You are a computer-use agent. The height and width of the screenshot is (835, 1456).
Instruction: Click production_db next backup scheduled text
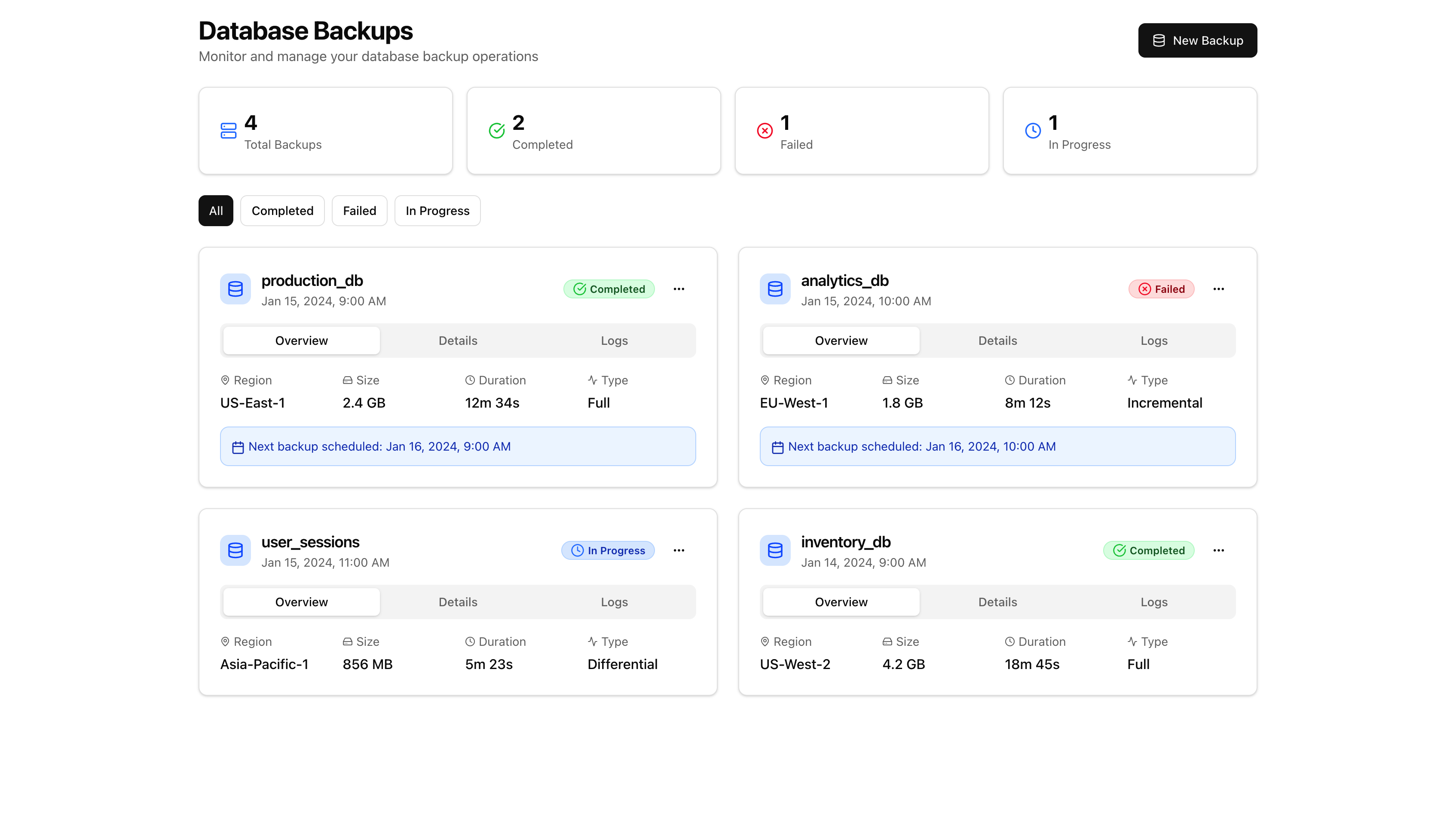[379, 447]
